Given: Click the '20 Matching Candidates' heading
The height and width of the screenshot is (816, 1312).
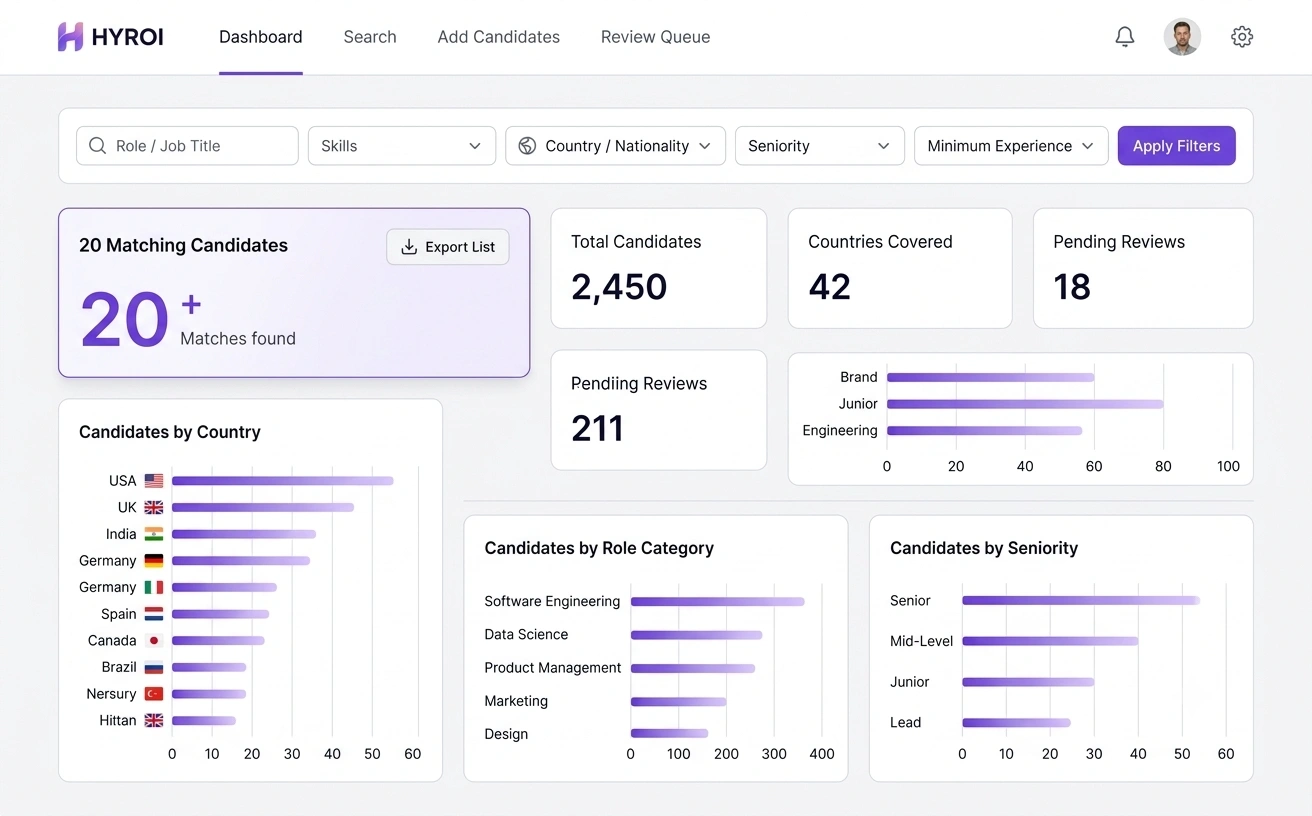Looking at the screenshot, I should point(183,246).
